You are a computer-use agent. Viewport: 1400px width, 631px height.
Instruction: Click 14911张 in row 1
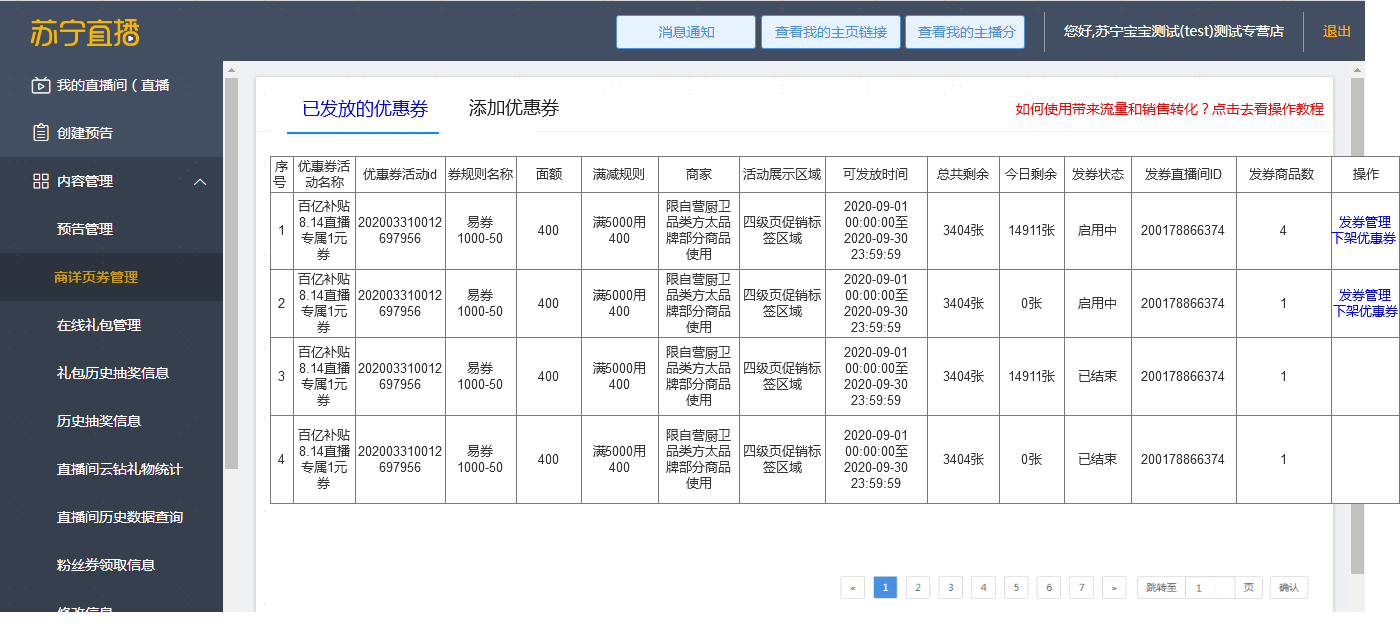click(x=1031, y=231)
